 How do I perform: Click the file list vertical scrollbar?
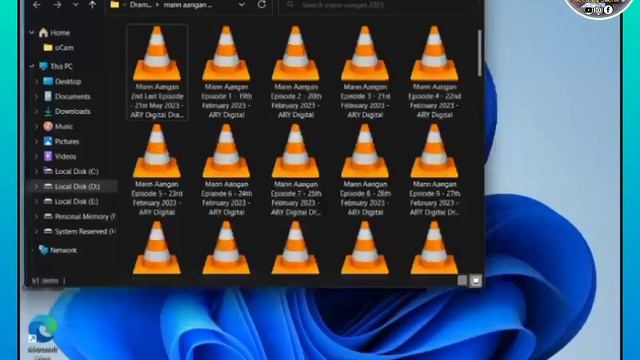point(479,53)
